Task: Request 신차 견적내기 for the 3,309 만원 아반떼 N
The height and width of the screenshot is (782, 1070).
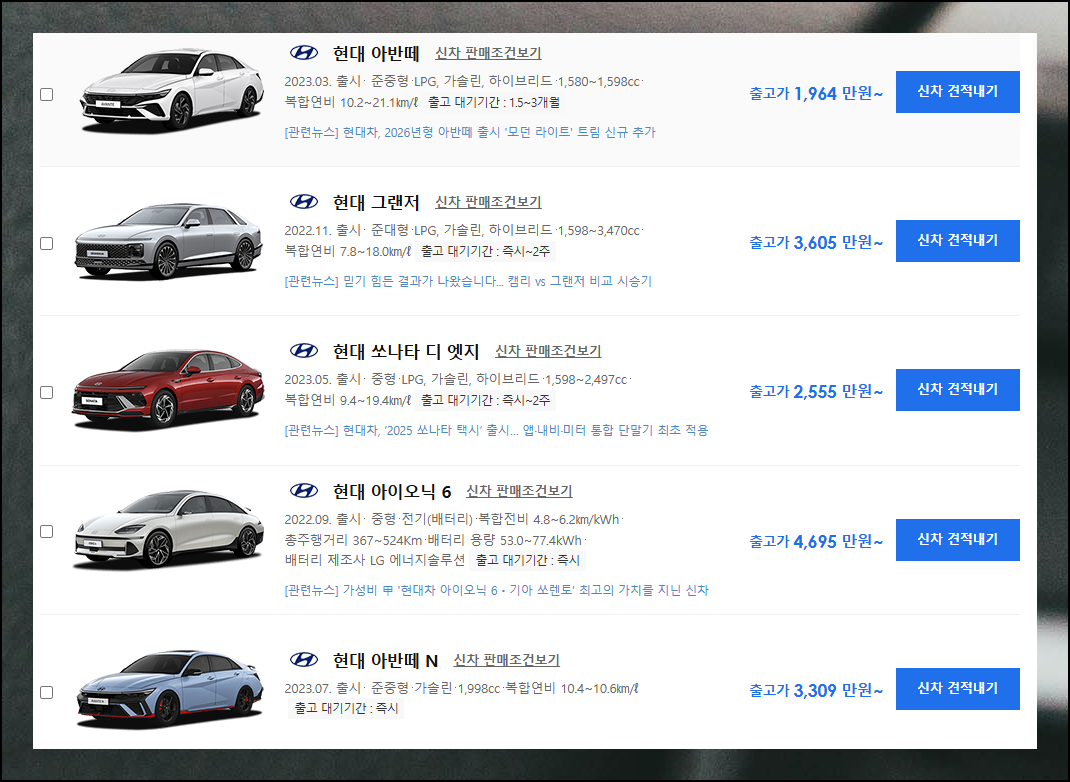Action: click(957, 689)
